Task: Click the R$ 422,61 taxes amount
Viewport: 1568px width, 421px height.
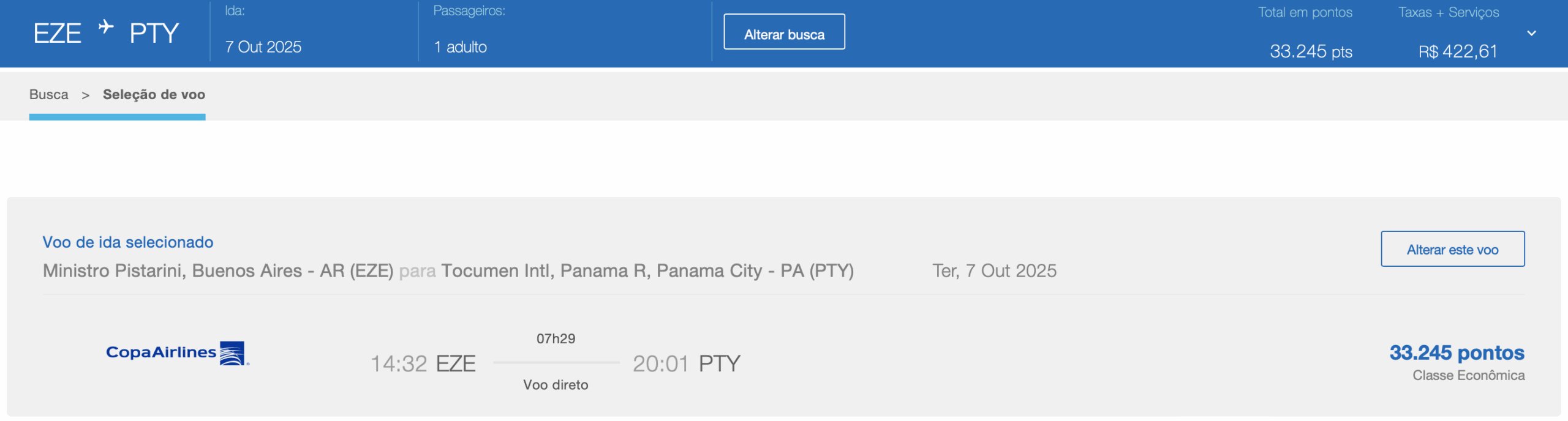Action: [1458, 51]
